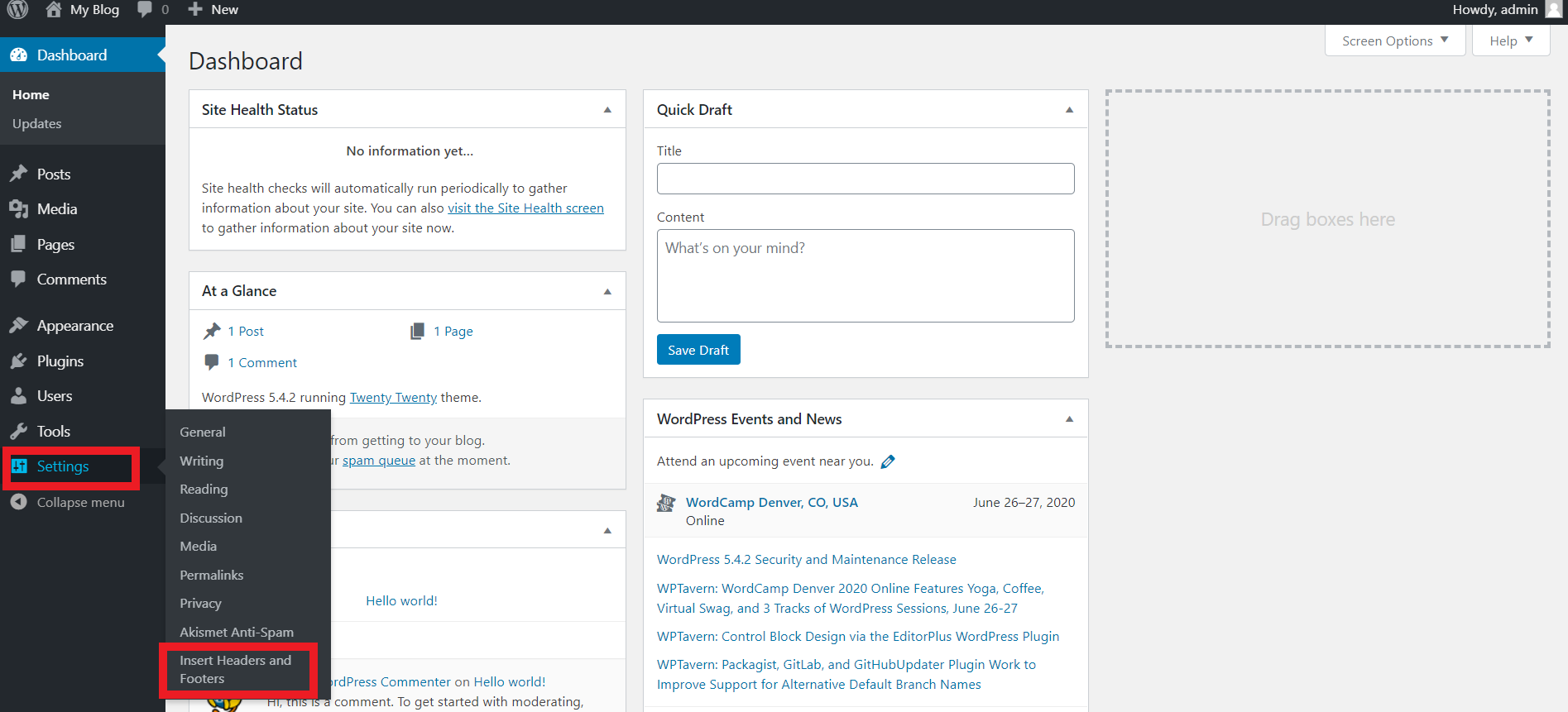
Task: Toggle the partially hidden Activity box arrow
Action: [607, 530]
